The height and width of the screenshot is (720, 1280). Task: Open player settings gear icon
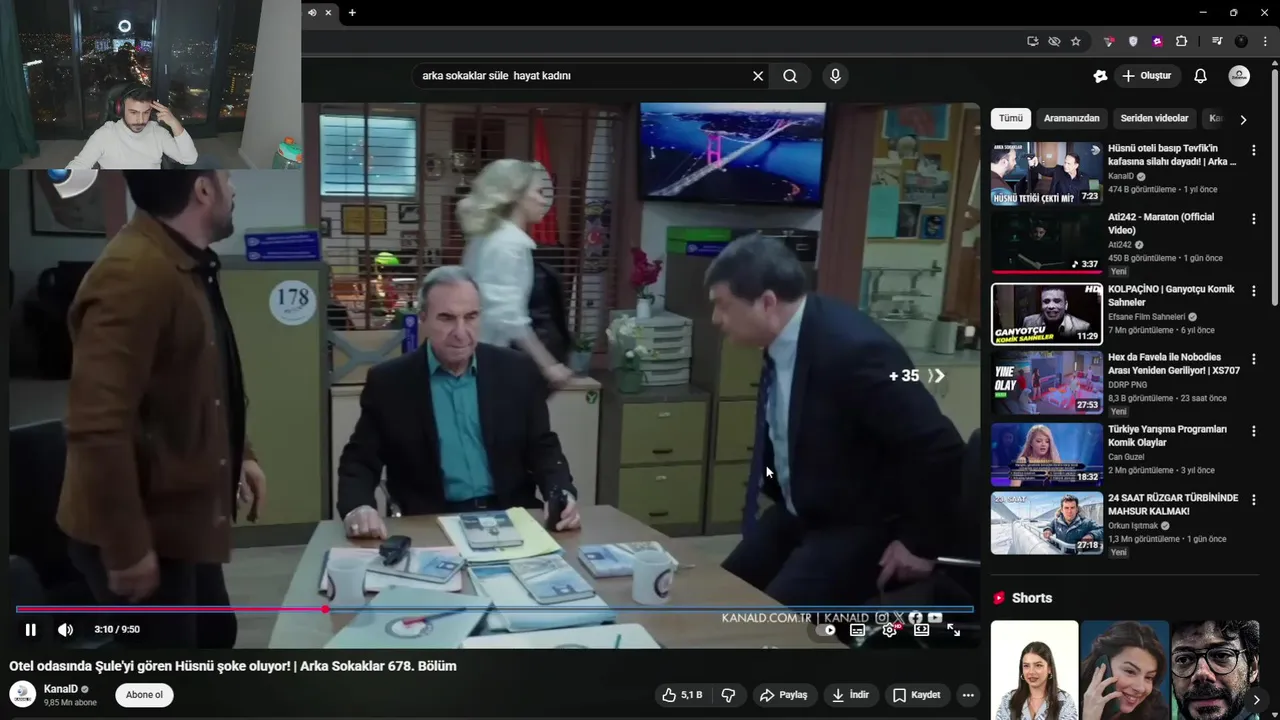pos(890,630)
